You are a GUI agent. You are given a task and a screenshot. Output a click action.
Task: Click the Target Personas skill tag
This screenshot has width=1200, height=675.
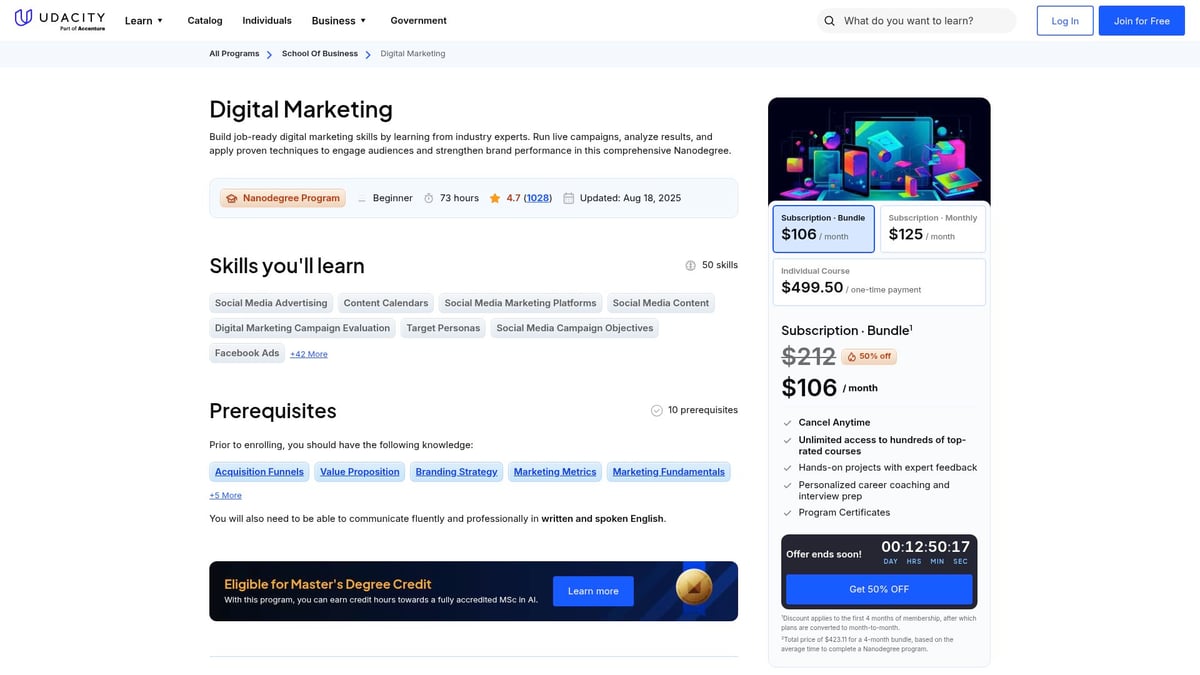pos(443,328)
